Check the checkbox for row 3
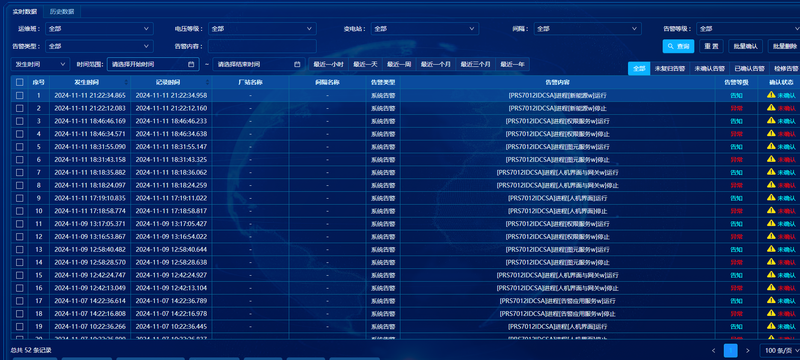Viewport: 800px width, 360px height. pos(19,121)
